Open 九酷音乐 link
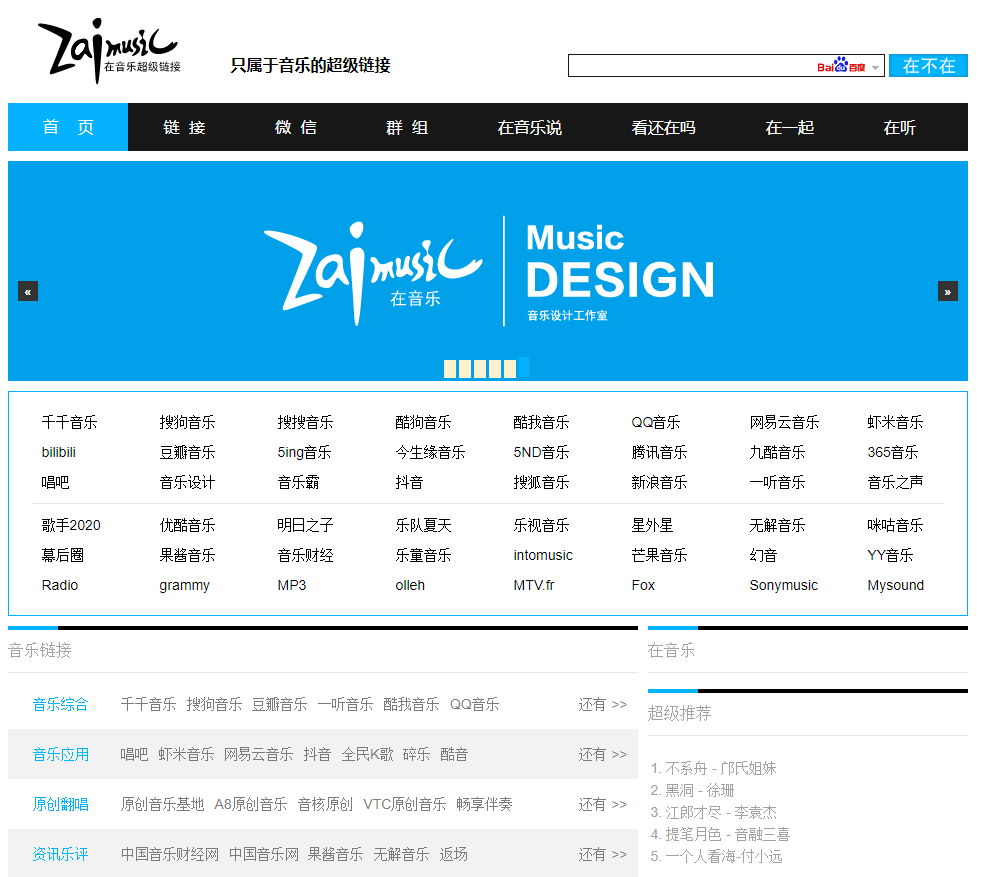The height and width of the screenshot is (877, 986). pos(777,453)
